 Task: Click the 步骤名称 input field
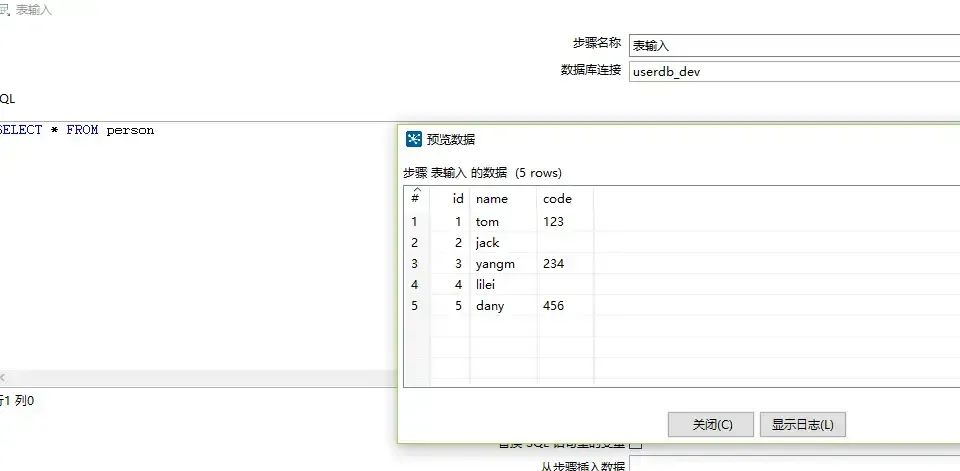click(x=795, y=45)
